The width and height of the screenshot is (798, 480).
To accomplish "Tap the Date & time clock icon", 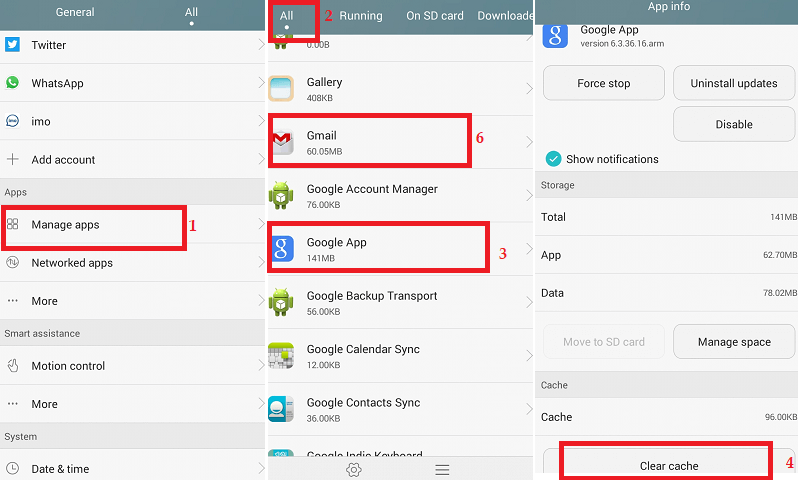I will pos(12,468).
